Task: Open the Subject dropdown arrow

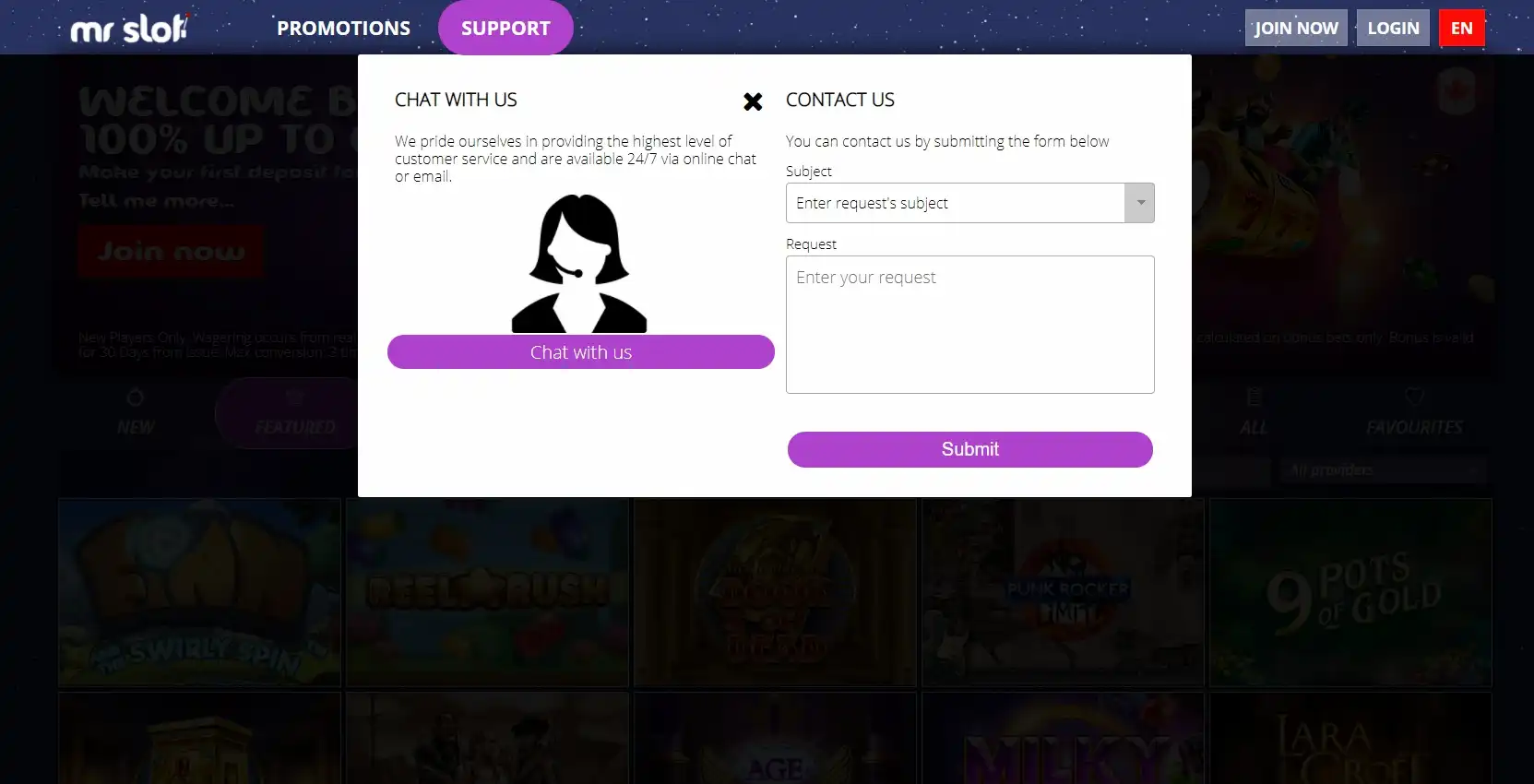Action: pos(1140,203)
